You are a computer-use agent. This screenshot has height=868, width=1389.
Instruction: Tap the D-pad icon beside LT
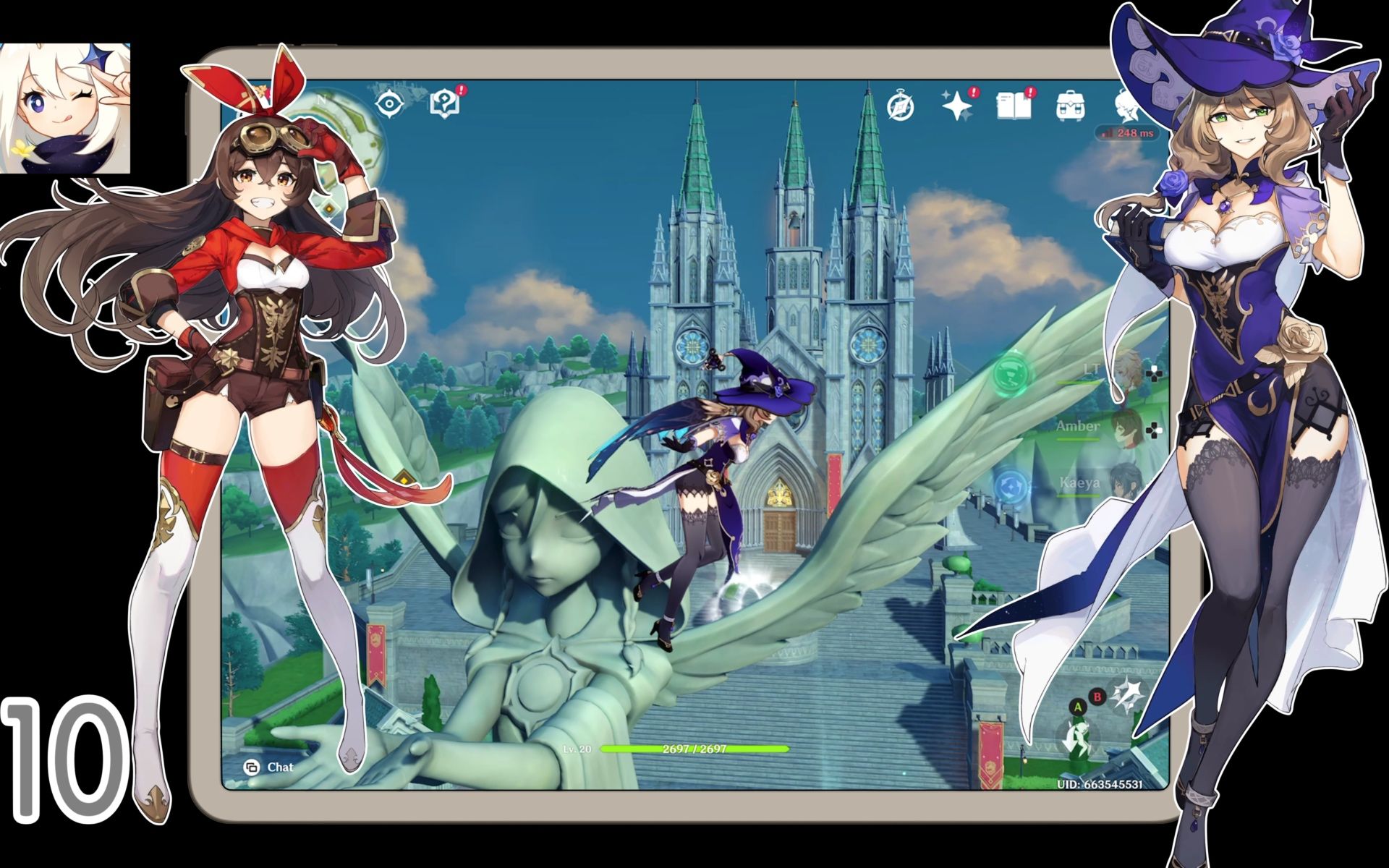tap(1154, 373)
